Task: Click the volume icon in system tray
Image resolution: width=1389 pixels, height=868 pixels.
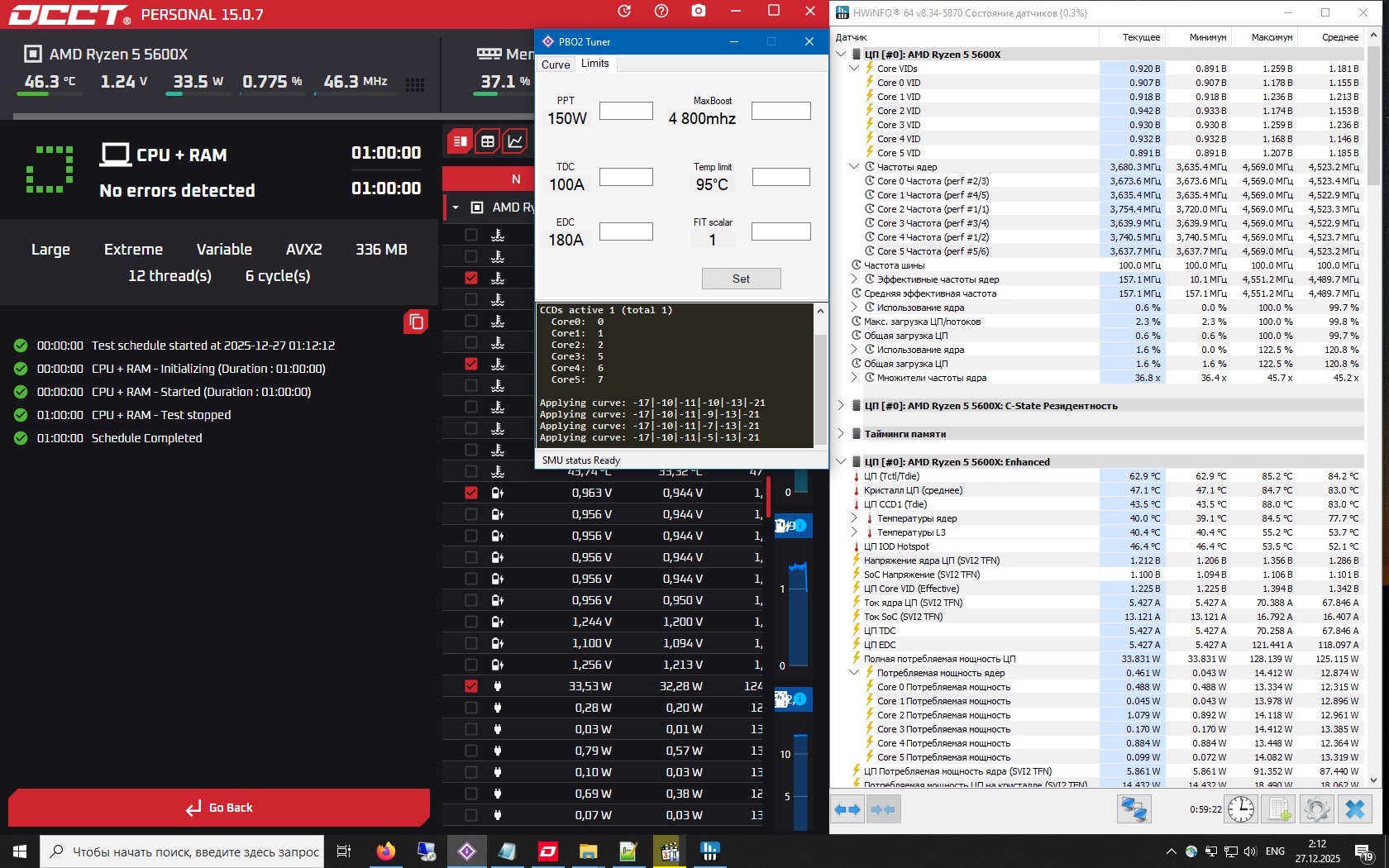Action: [1249, 851]
